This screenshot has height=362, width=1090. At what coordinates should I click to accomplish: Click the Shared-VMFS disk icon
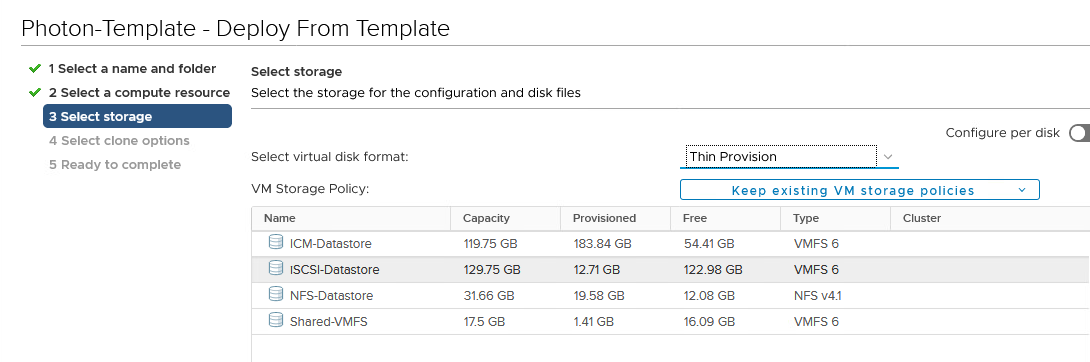(276, 320)
